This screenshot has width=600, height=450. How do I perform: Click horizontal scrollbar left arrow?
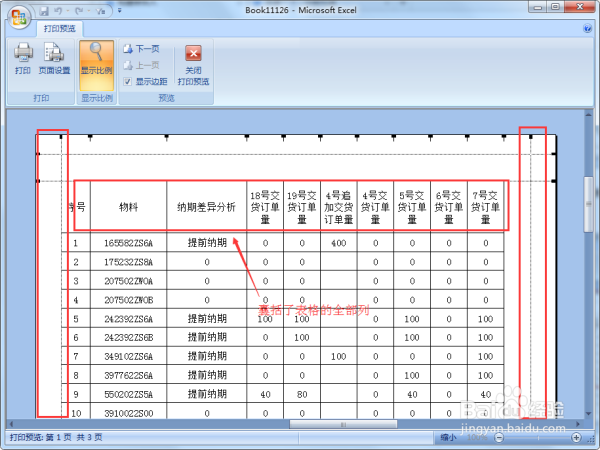click(x=11, y=424)
